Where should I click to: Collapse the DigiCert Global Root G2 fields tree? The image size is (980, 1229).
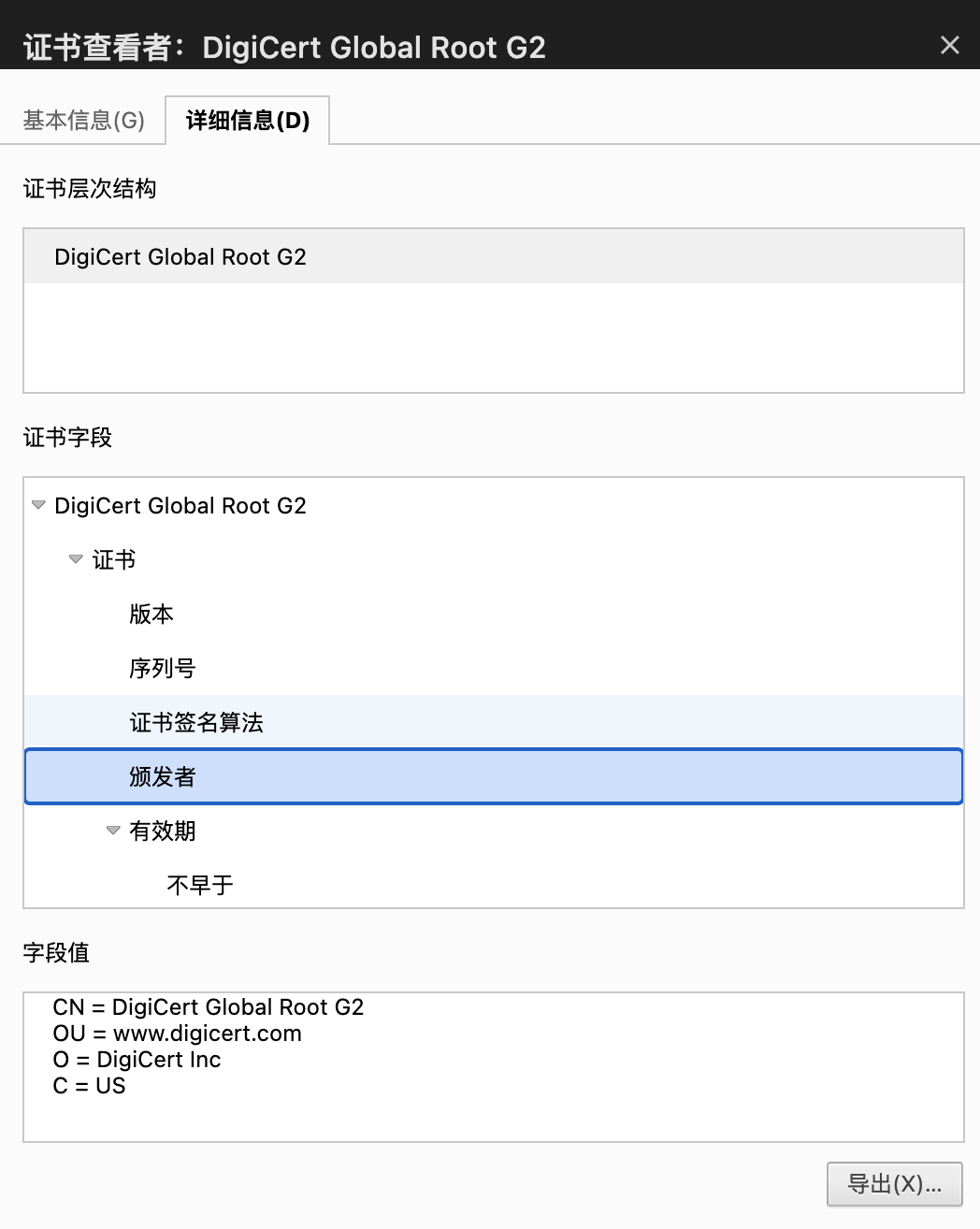[x=38, y=505]
